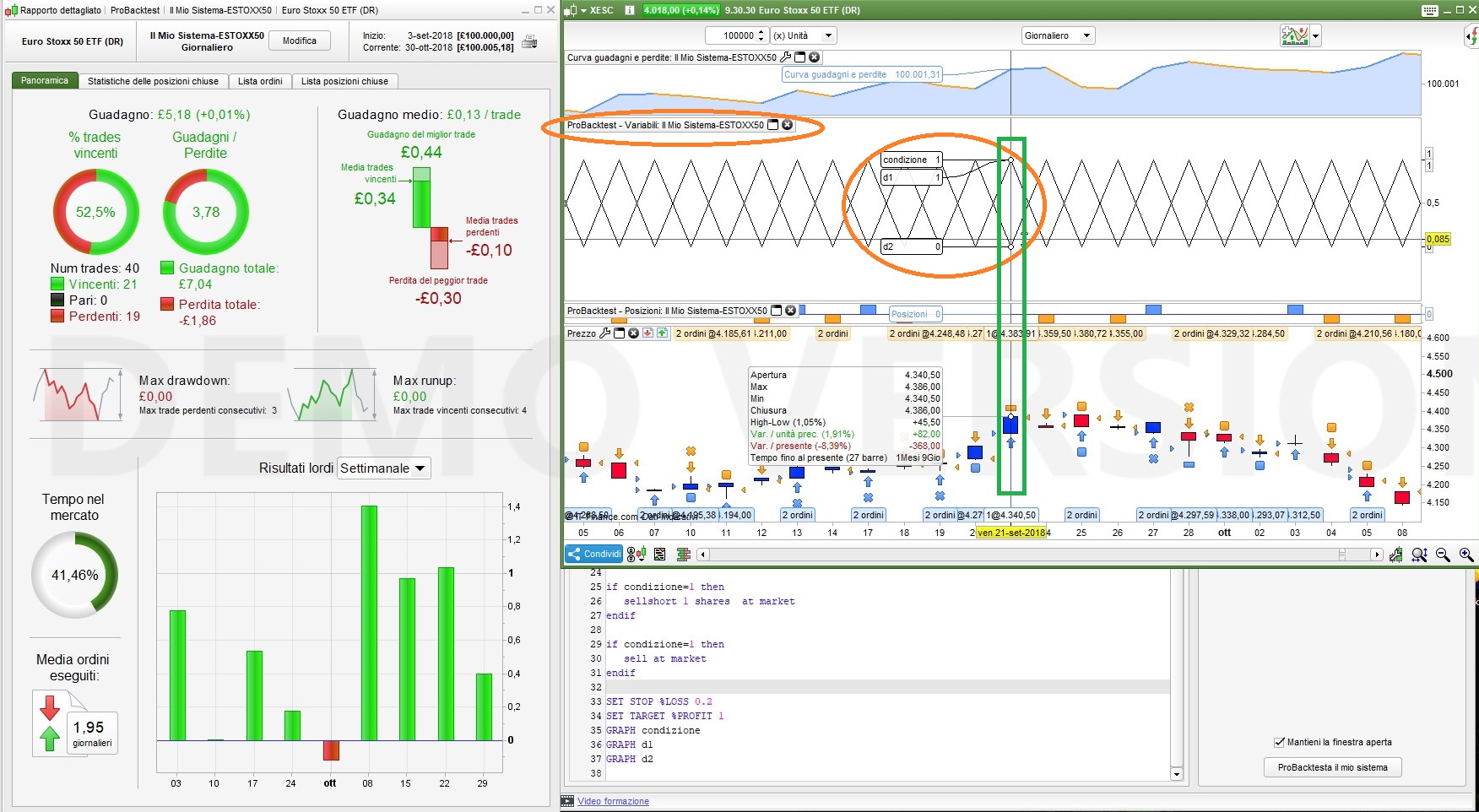Open the Settimanale results period dropdown

coord(384,468)
